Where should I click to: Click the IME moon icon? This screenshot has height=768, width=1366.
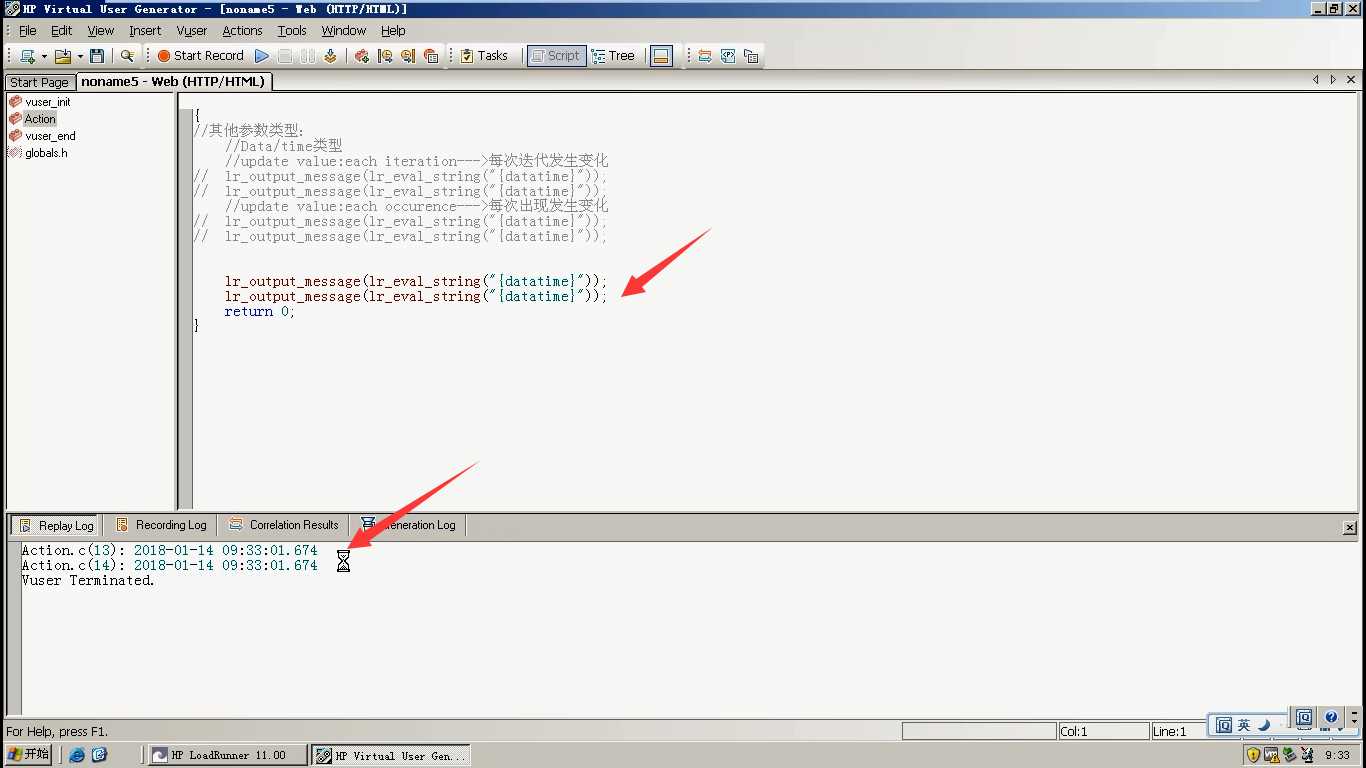1264,725
